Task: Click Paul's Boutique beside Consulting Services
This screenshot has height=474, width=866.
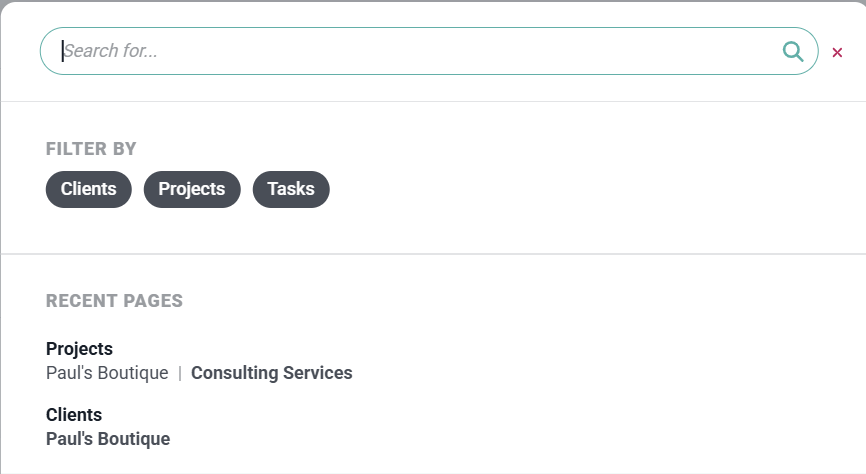Action: click(x=107, y=373)
